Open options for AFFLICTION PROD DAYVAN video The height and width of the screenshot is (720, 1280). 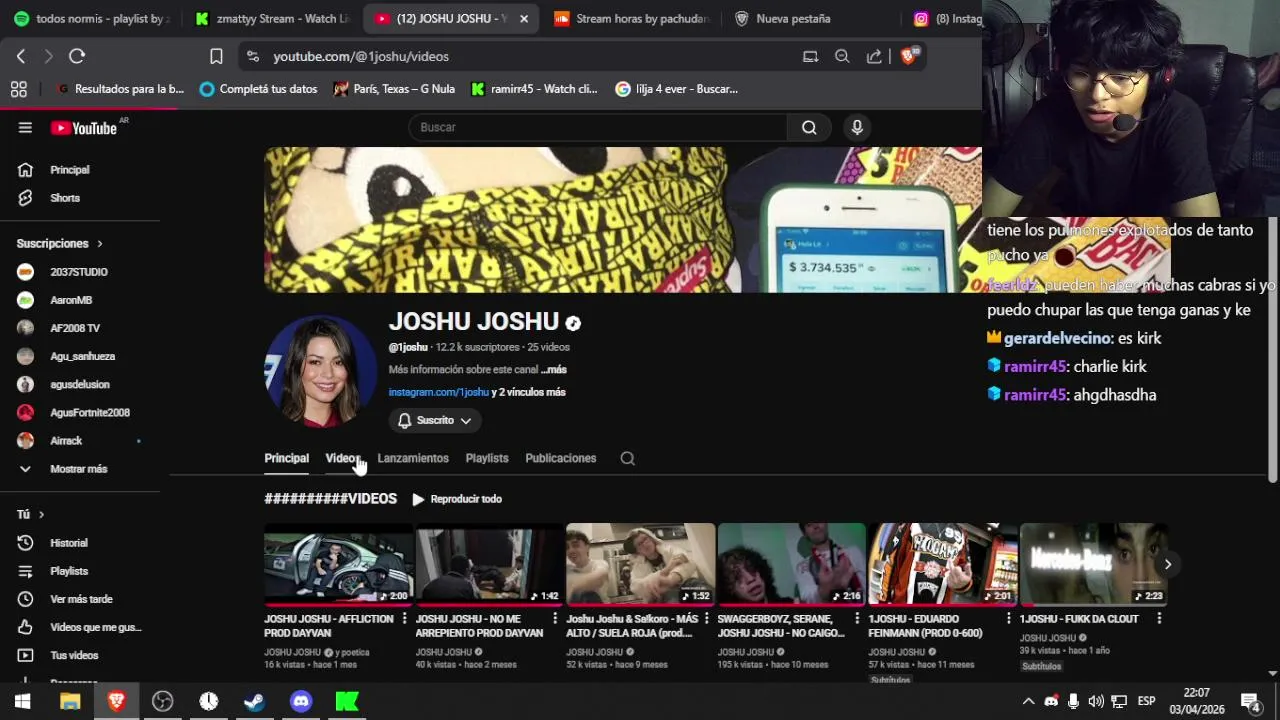(x=404, y=619)
